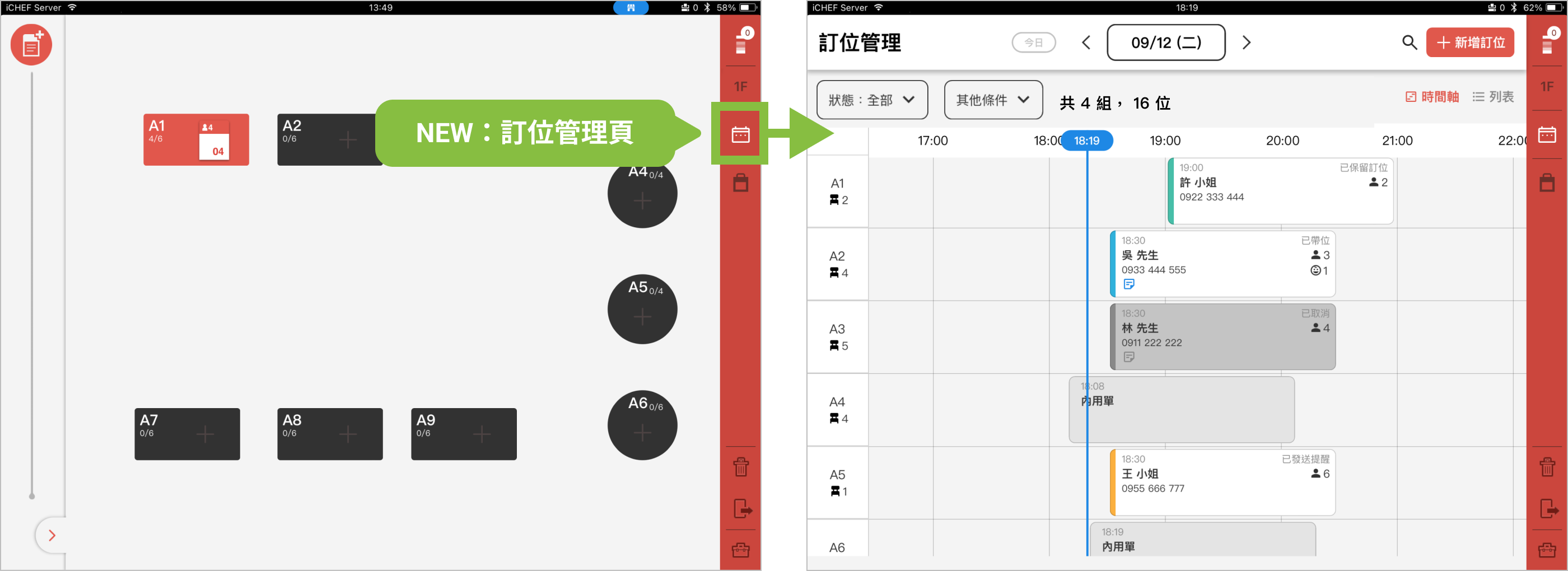Go to next day with right arrow
This screenshot has width=1568, height=571.
[1246, 43]
